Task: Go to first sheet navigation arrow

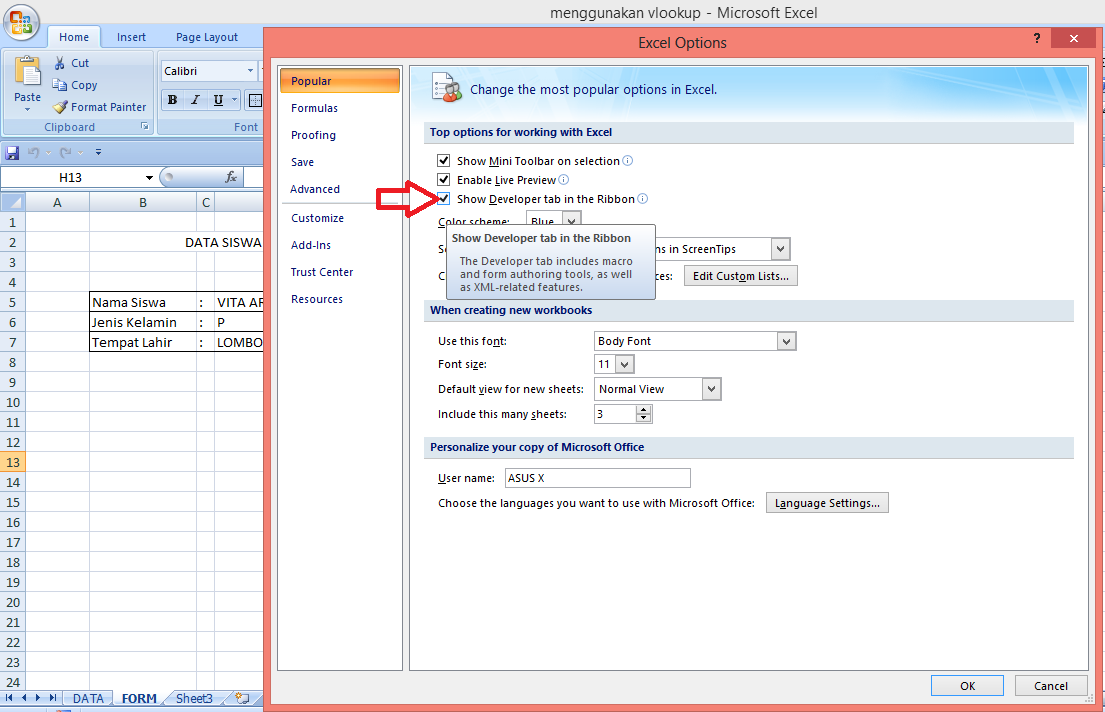Action: pyautogui.click(x=9, y=698)
